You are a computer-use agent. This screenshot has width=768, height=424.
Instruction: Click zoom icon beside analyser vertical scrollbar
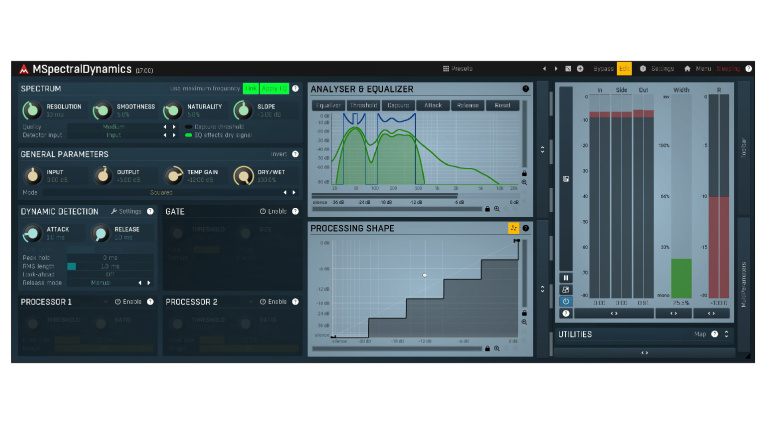[x=524, y=182]
